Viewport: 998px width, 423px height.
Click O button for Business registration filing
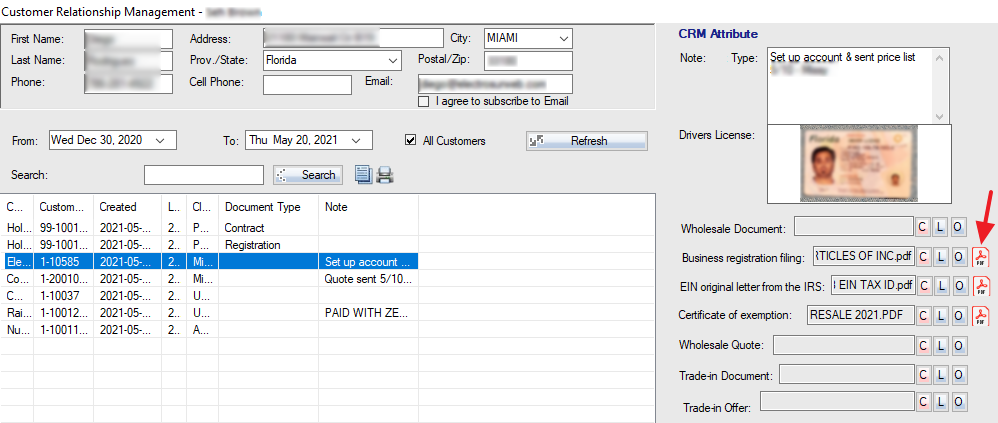pyautogui.click(x=959, y=257)
